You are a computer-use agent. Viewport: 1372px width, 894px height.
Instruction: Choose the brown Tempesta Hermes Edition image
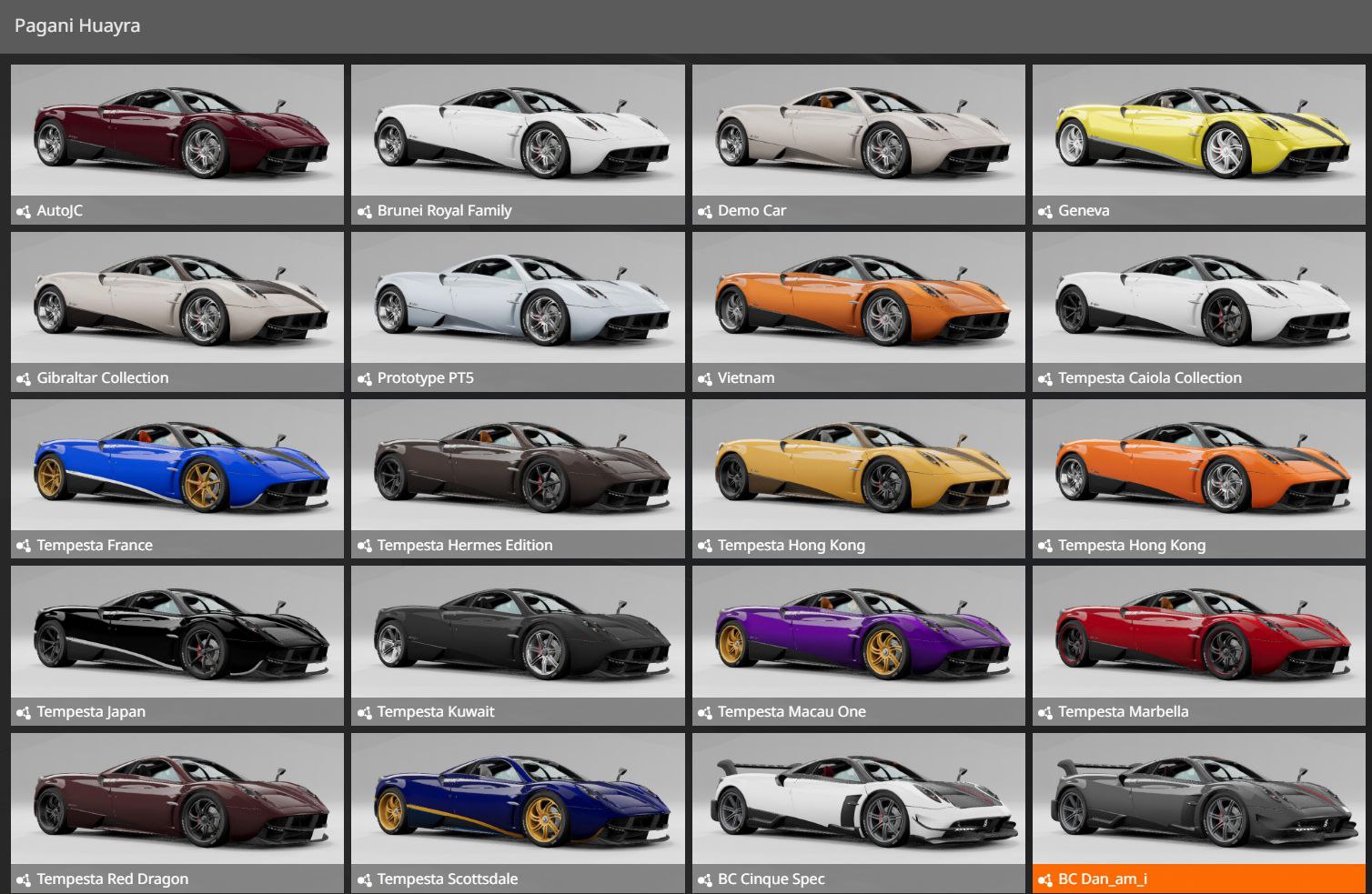[x=518, y=465]
